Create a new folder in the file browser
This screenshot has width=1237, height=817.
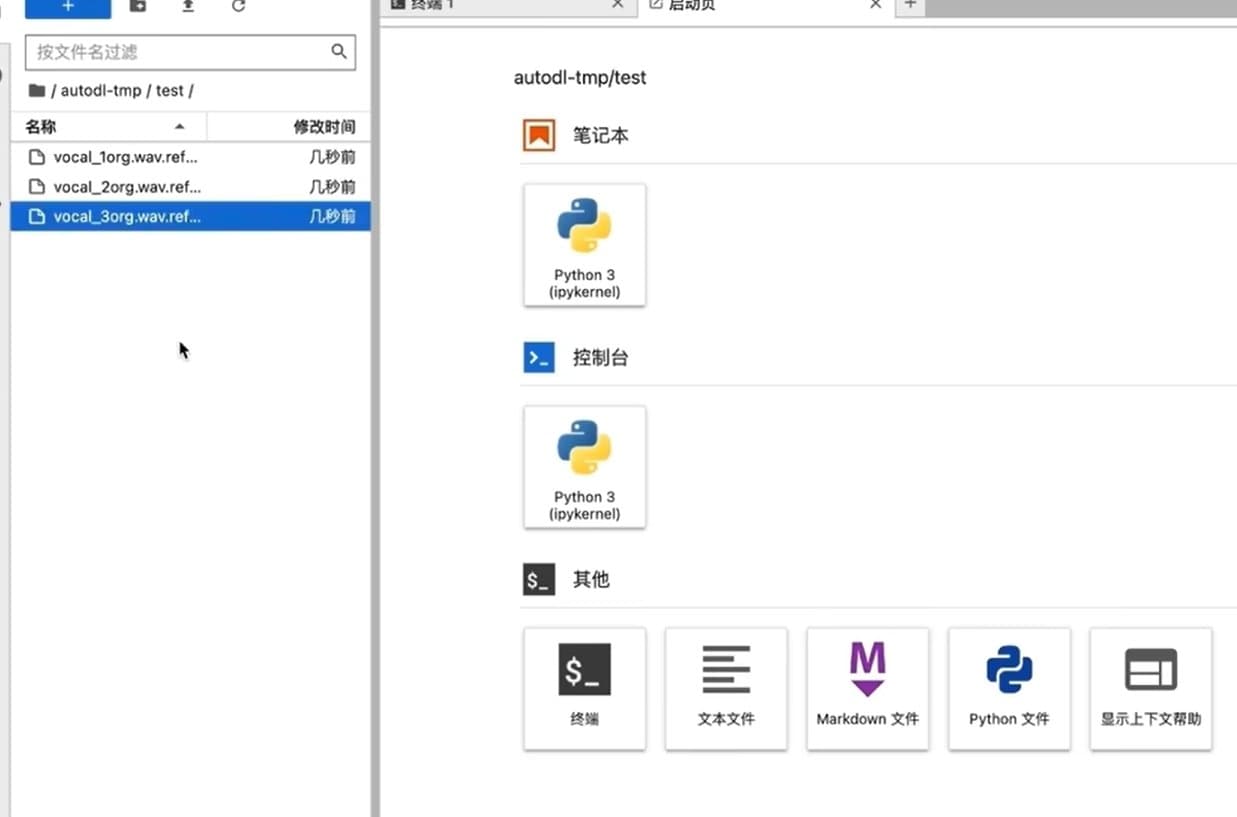pos(137,7)
